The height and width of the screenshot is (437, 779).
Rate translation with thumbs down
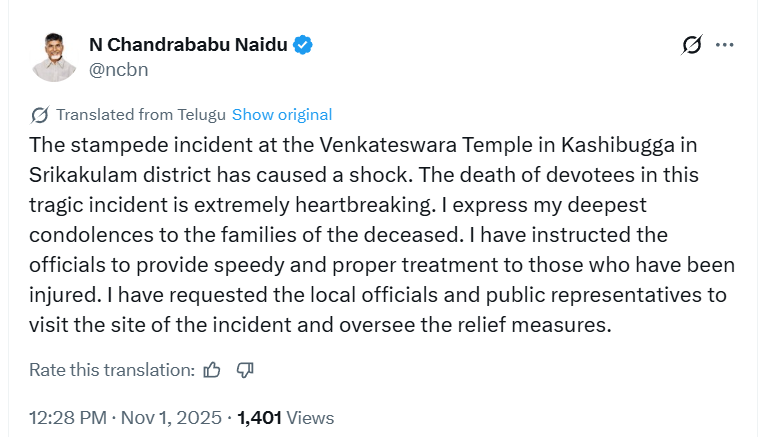point(245,370)
